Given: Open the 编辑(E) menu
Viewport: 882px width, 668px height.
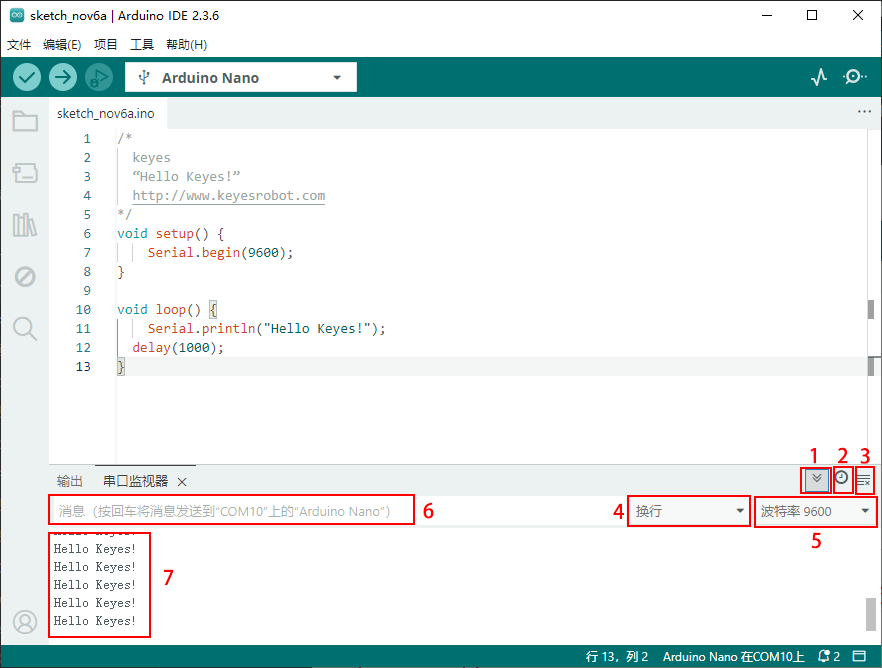Looking at the screenshot, I should 62,44.
